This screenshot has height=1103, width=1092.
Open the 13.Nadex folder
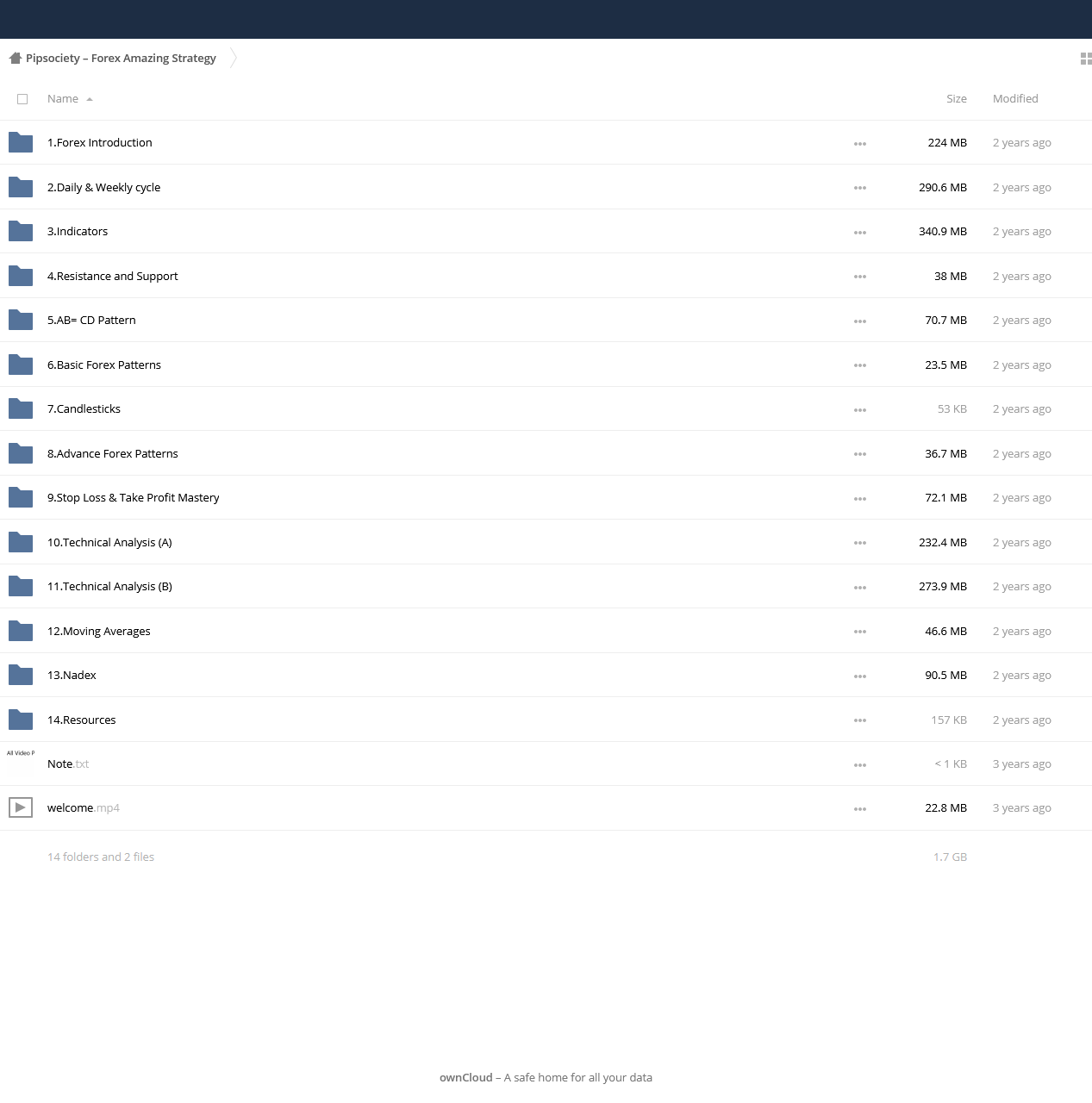pos(72,676)
